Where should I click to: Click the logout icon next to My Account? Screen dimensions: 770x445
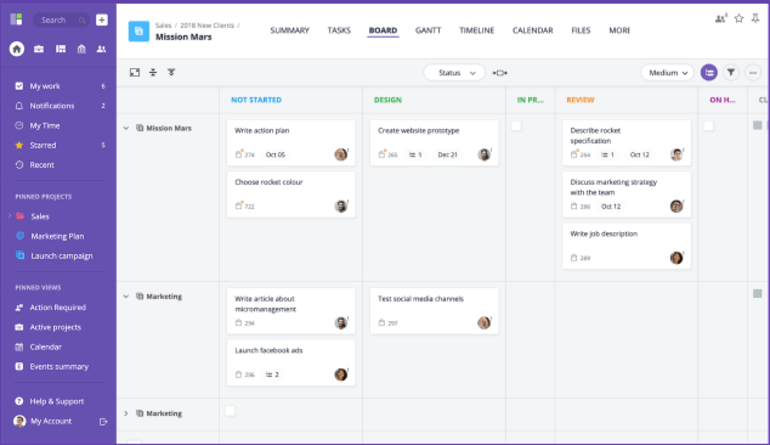[103, 421]
